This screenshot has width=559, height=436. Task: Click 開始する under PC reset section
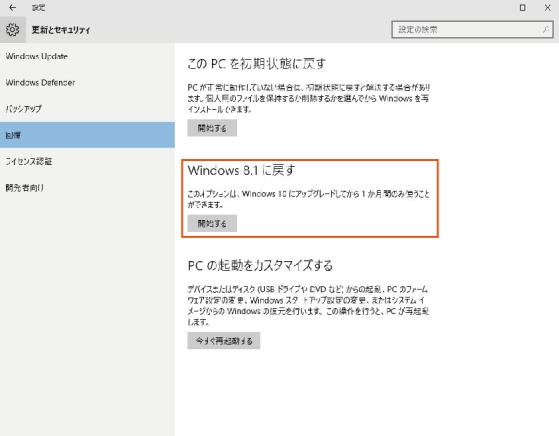click(x=212, y=128)
